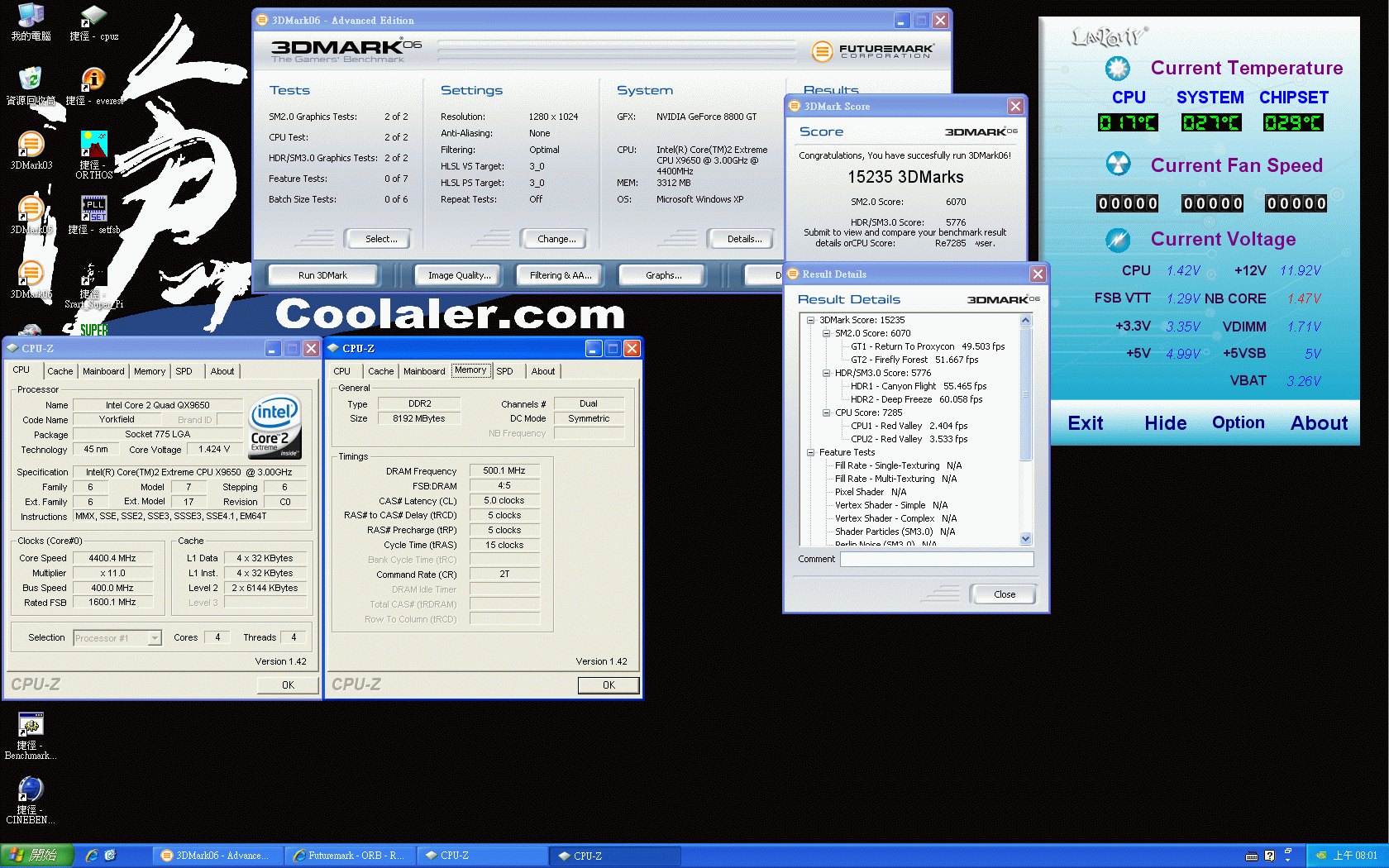The width and height of the screenshot is (1389, 868).
Task: Switch to Cache tab in left CPU-Z
Action: 60,371
